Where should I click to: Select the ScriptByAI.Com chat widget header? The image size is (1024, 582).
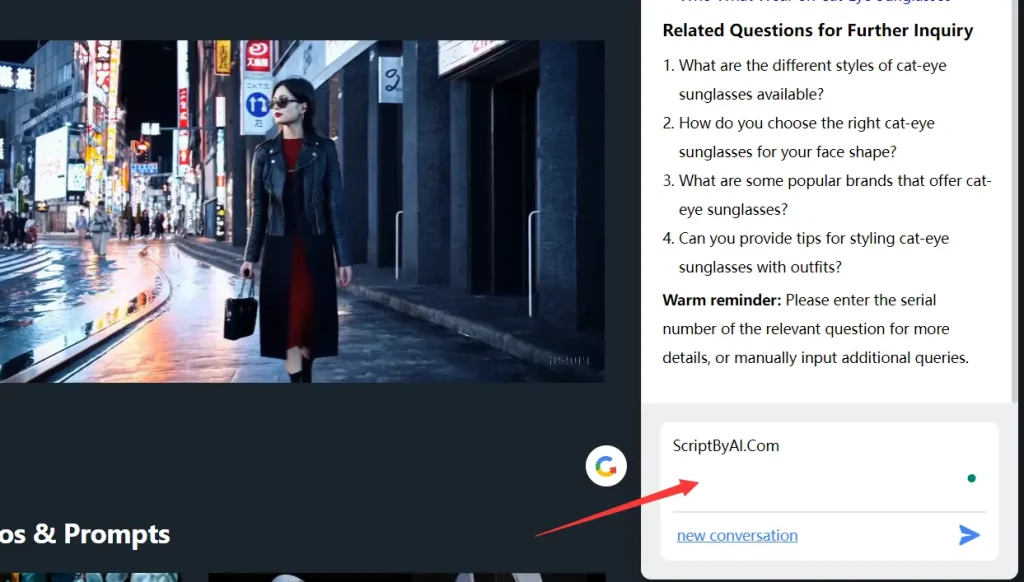(724, 445)
